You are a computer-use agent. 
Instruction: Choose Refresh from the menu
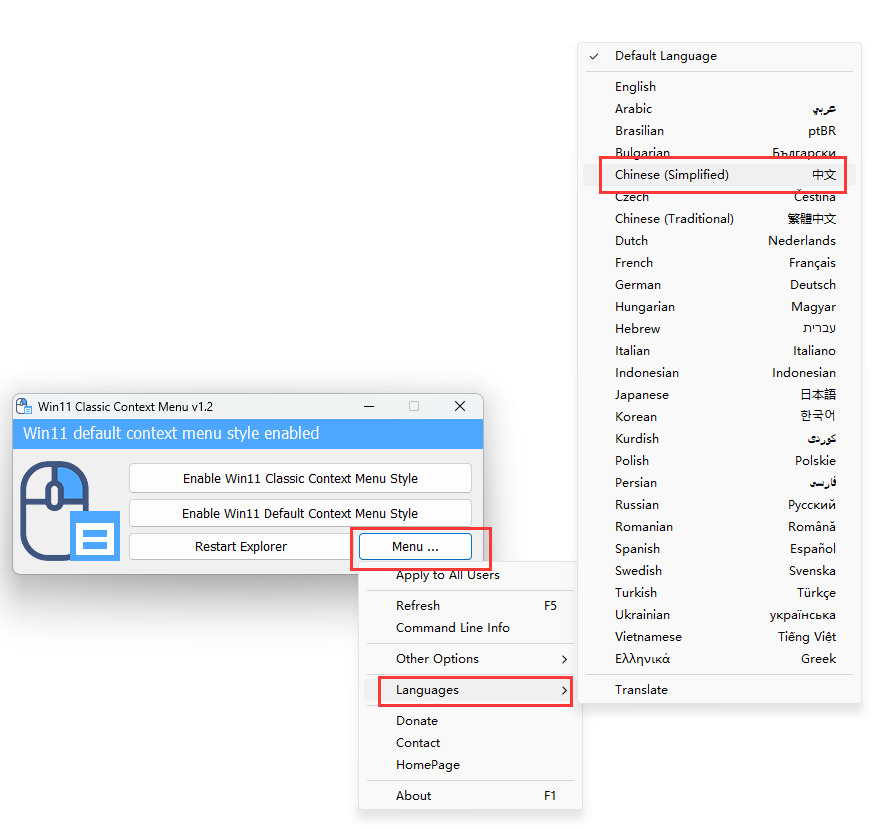tap(470, 606)
